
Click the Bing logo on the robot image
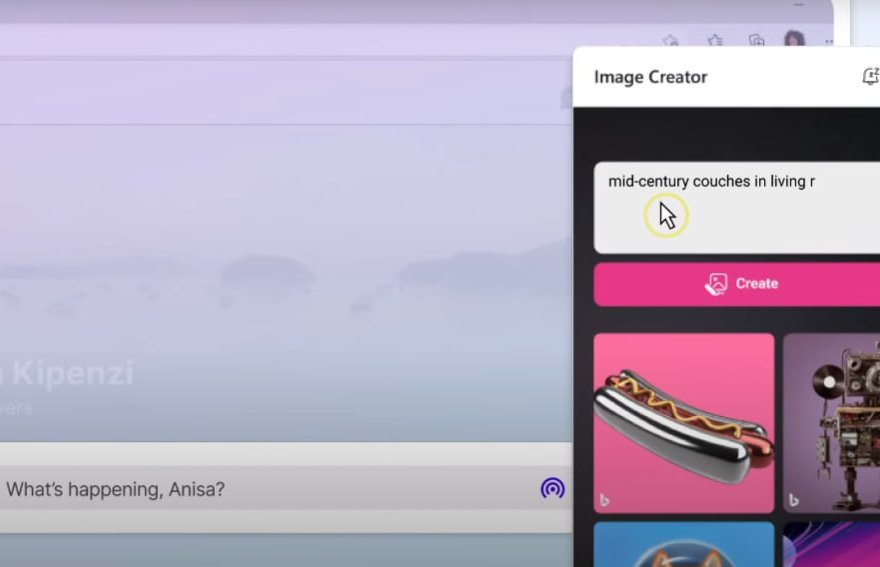[x=793, y=499]
